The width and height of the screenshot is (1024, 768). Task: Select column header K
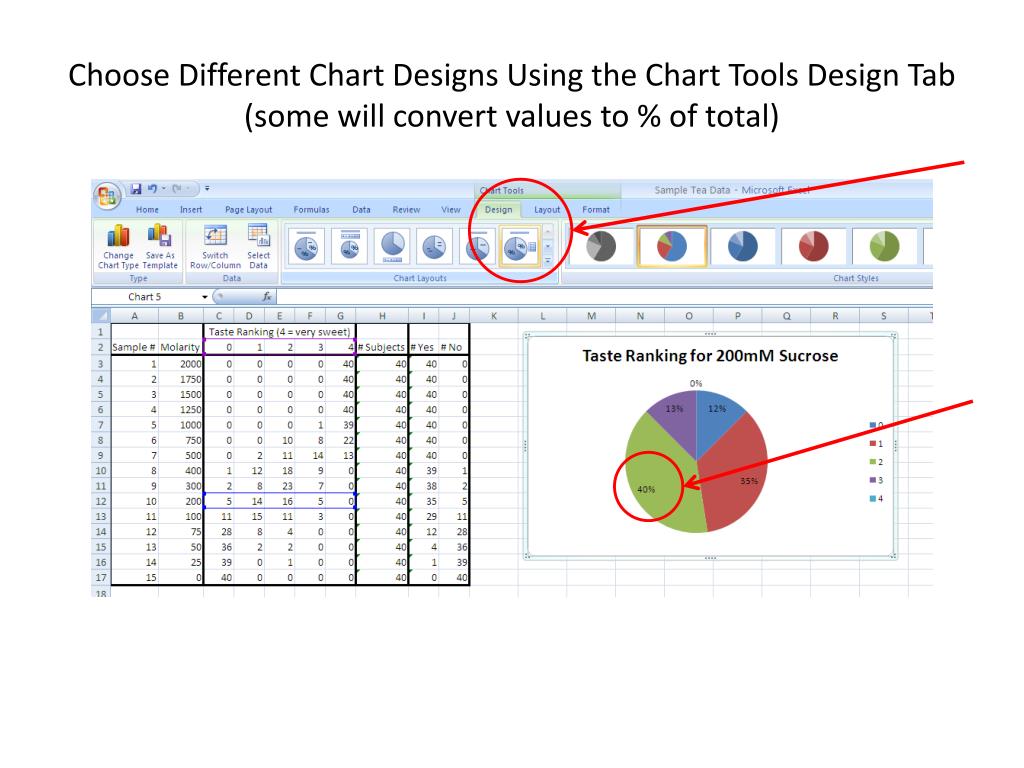(x=494, y=315)
